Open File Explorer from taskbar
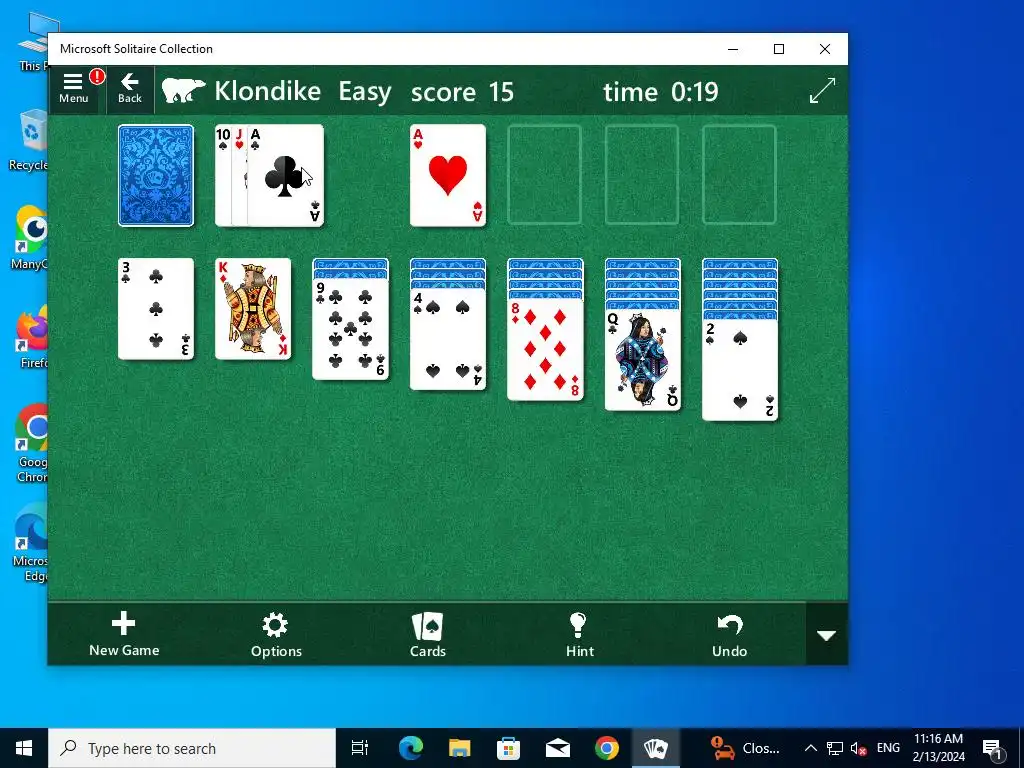The width and height of the screenshot is (1024, 768). coord(460,748)
